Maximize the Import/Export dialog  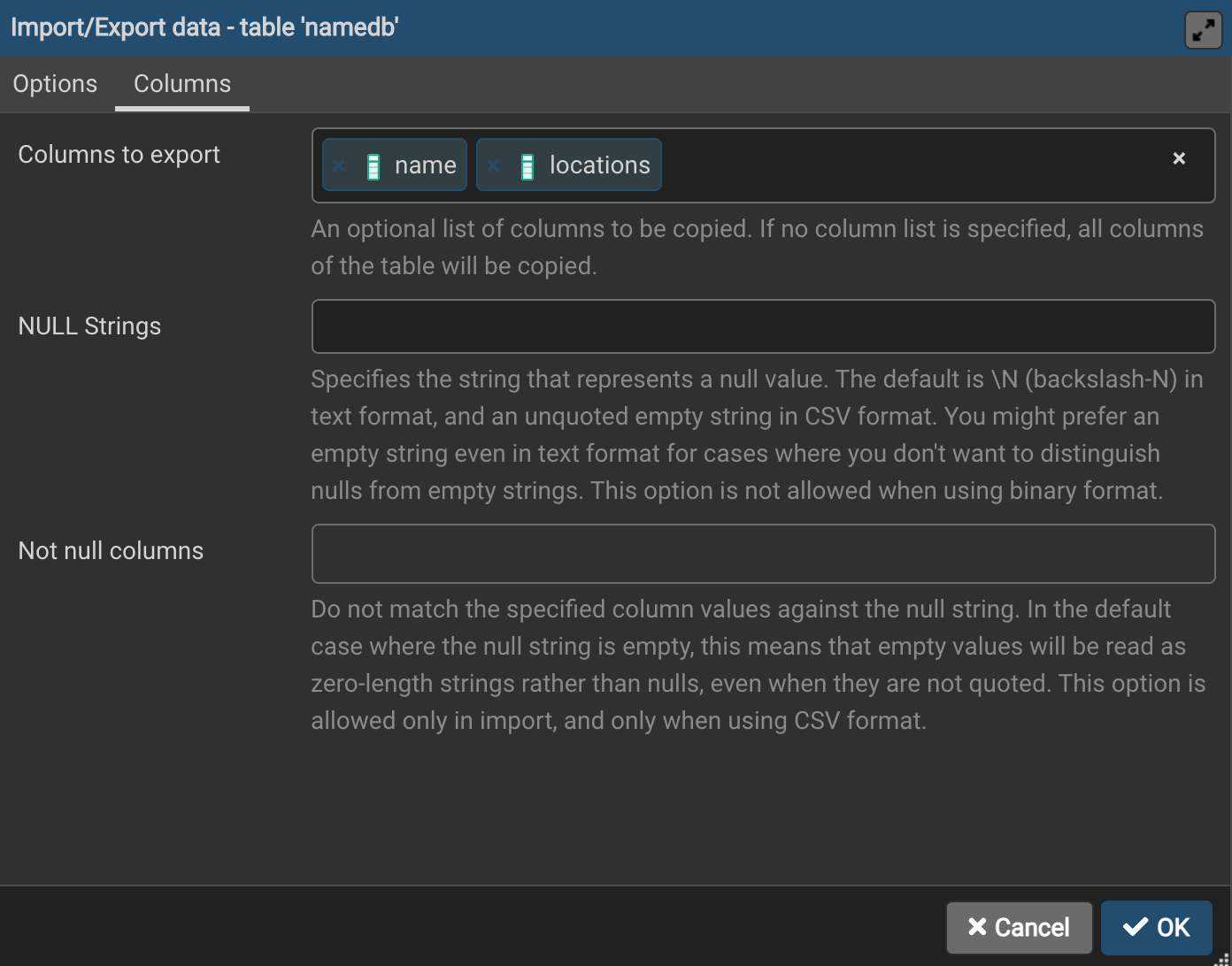pos(1203,31)
